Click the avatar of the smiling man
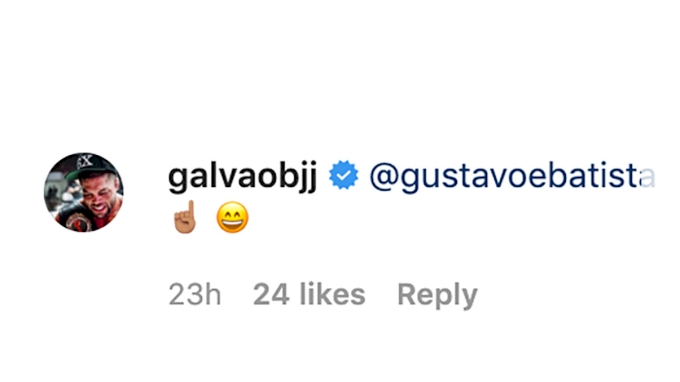Screen dimensions: 680x382 (84, 192)
